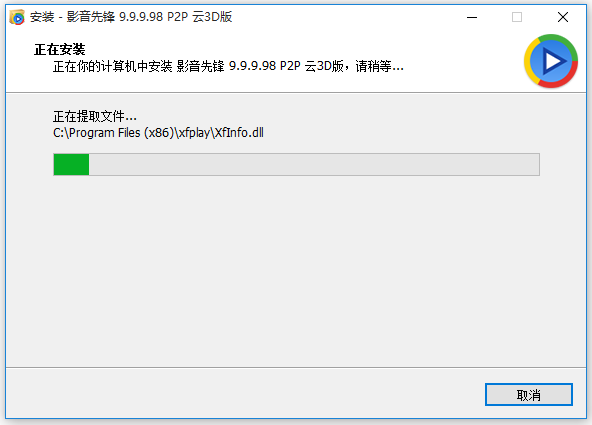Image resolution: width=592 pixels, height=425 pixels.
Task: Click the green filled part of the progress bar
Action: (71, 165)
